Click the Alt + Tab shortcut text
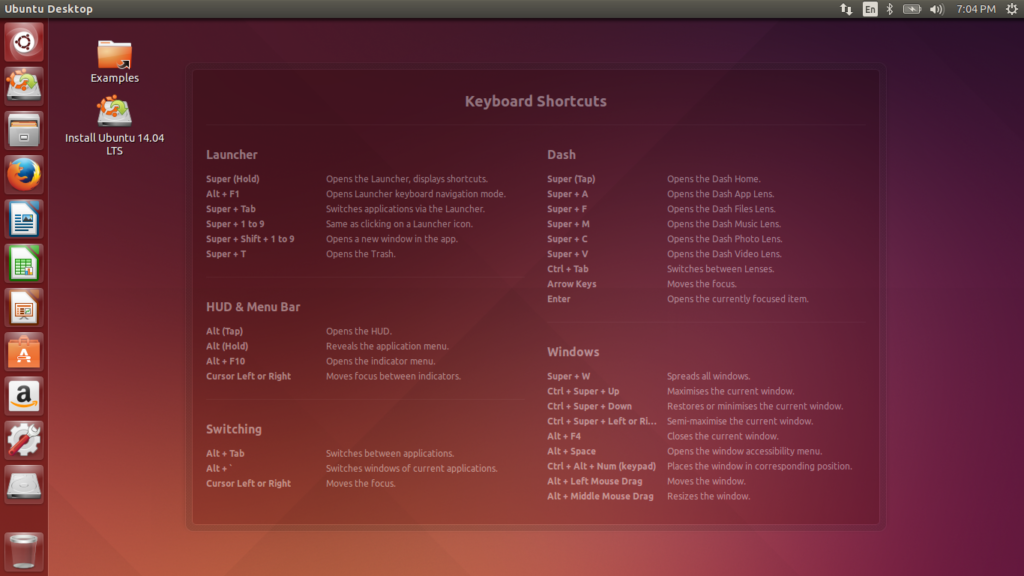Screen dimensions: 1024x576 [x=225, y=453]
